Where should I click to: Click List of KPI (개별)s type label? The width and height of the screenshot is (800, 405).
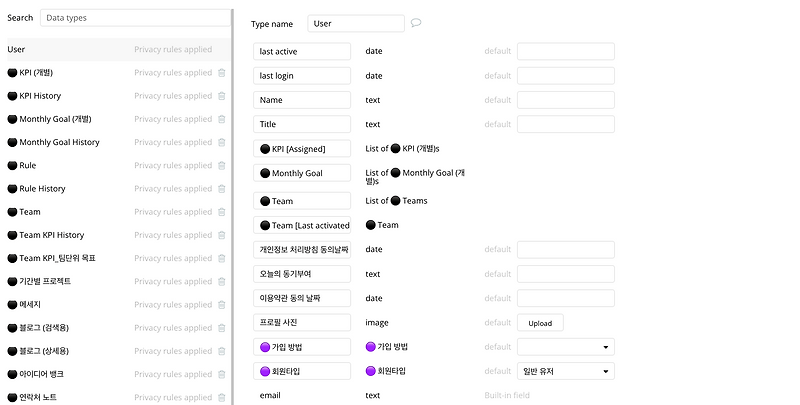click(402, 148)
